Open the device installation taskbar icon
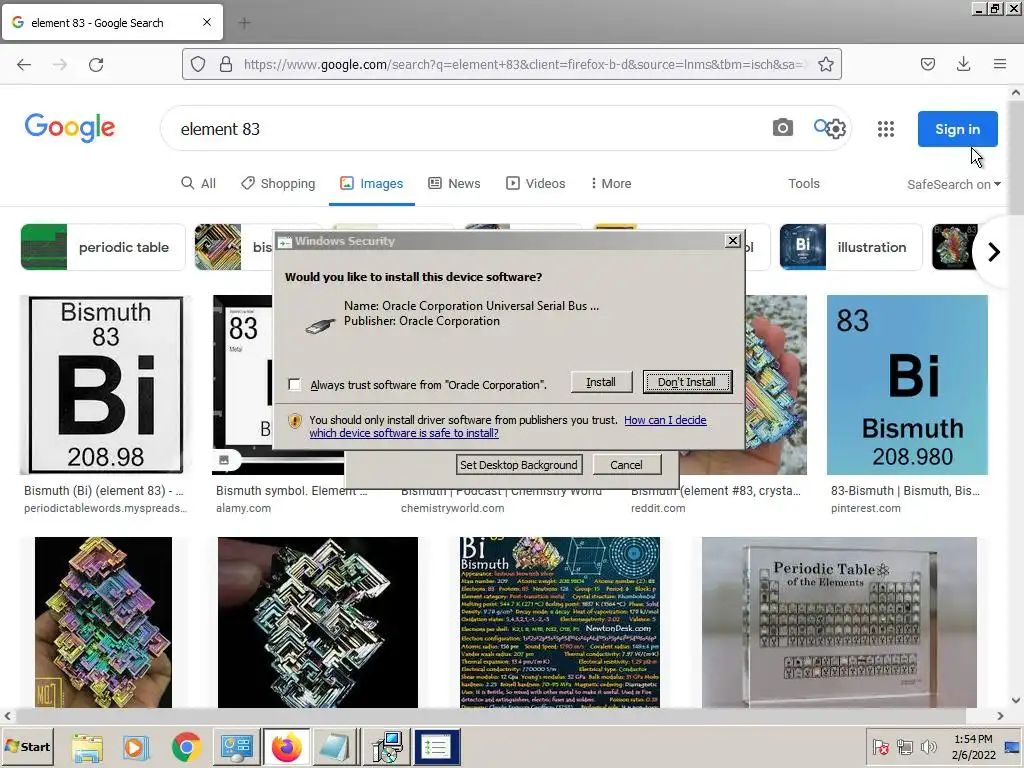1024x768 pixels. point(387,747)
